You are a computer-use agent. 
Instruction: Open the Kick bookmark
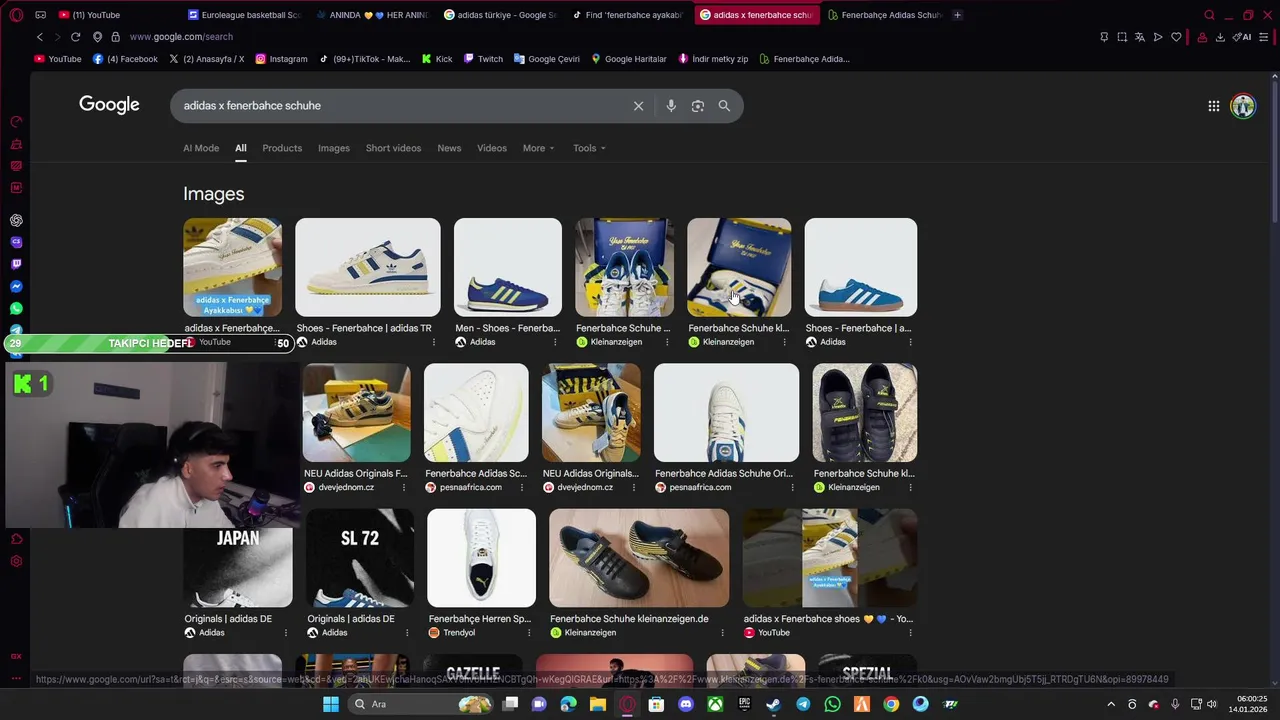437,59
